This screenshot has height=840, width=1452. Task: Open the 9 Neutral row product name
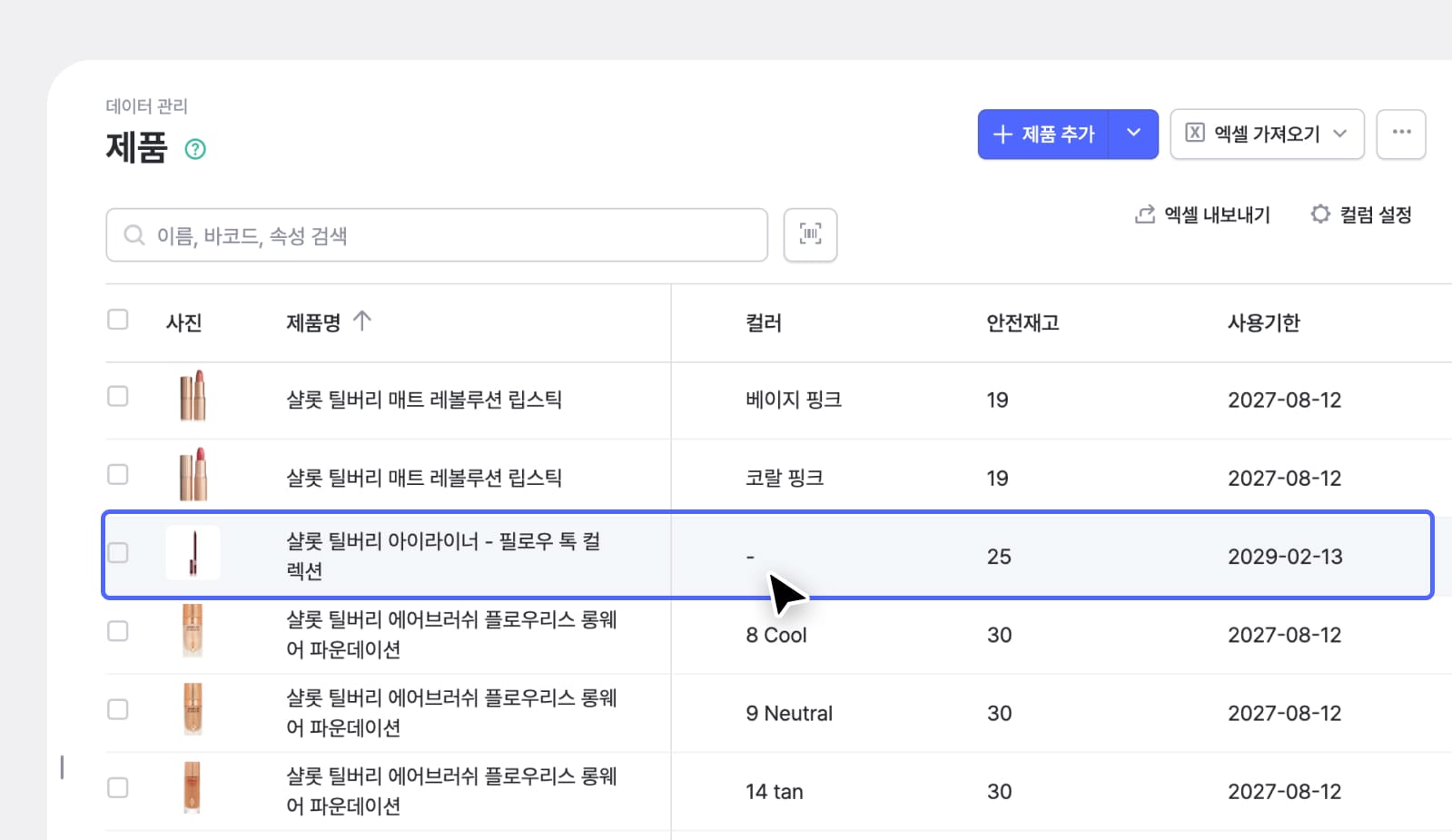click(x=451, y=712)
